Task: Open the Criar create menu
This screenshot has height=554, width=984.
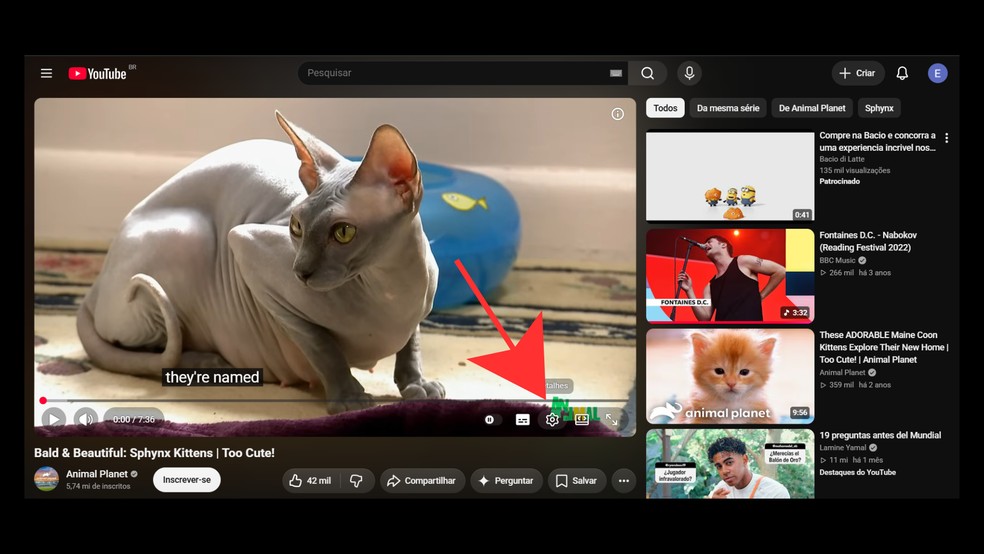Action: 858,73
